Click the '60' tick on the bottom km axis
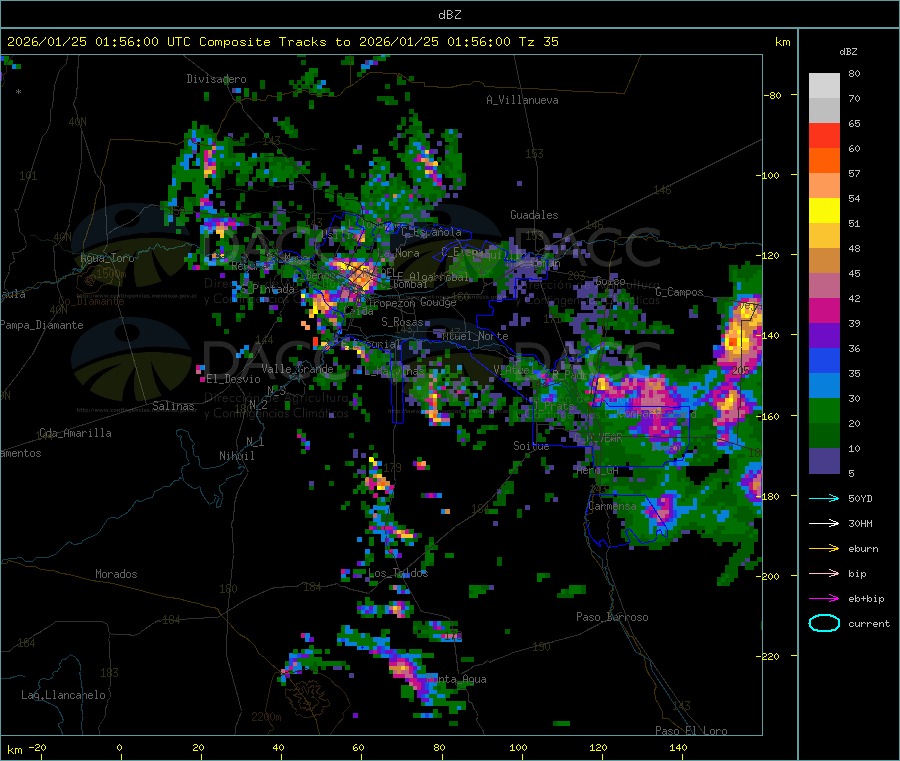 click(x=358, y=747)
